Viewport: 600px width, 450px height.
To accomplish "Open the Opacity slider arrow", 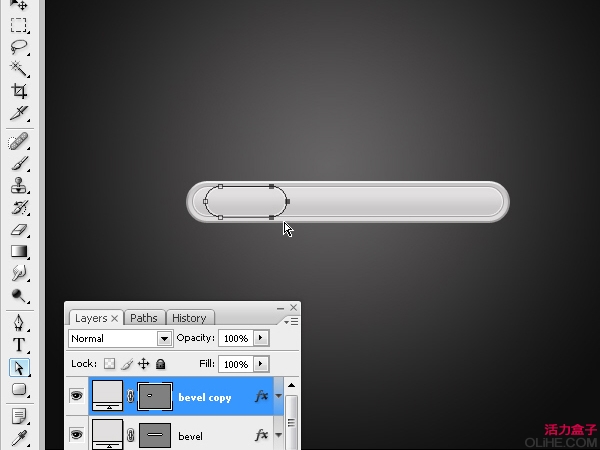I will coord(261,338).
